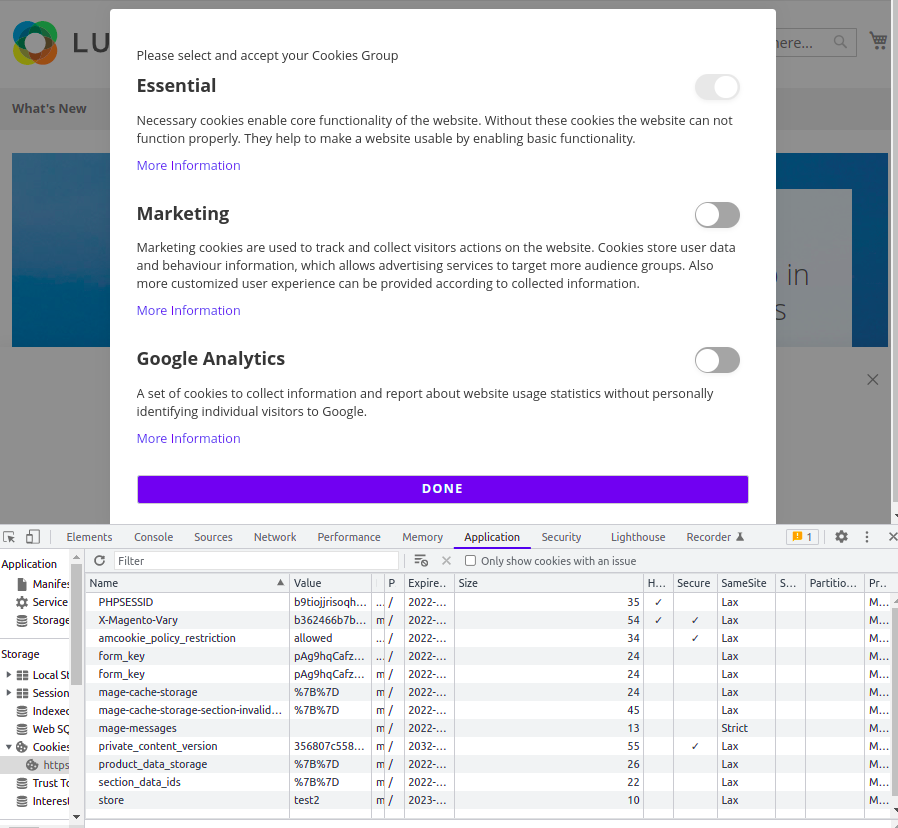Viewport: 898px width, 828px height.
Task: Select the amcookie_policy_restriction cookie row
Action: pyautogui.click(x=489, y=638)
